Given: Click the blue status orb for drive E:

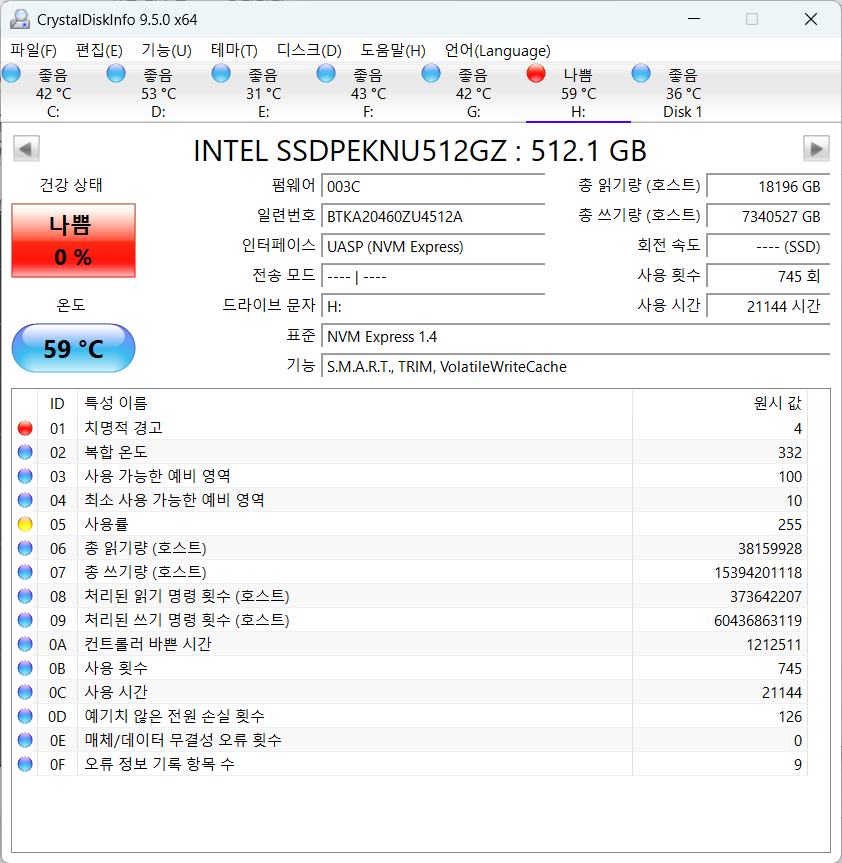Looking at the screenshot, I should click(x=221, y=73).
